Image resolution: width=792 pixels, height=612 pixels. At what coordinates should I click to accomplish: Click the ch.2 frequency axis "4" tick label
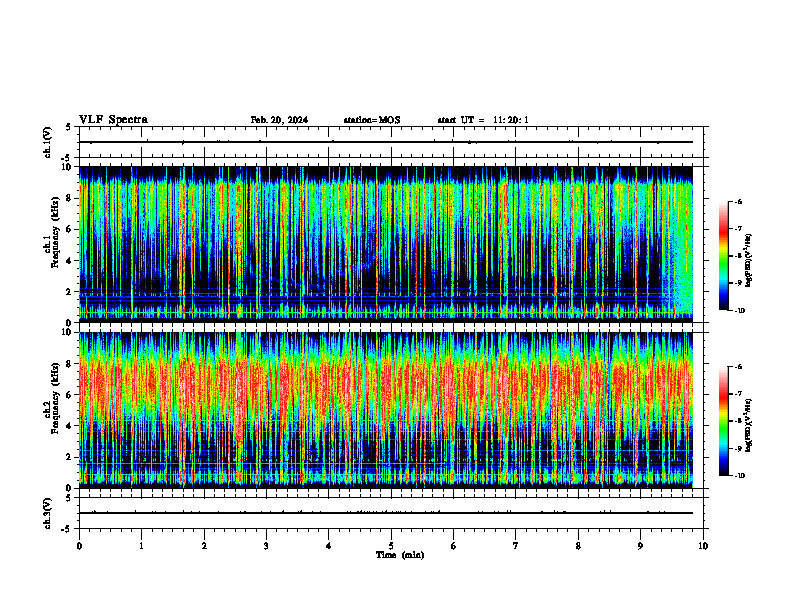tap(70, 426)
